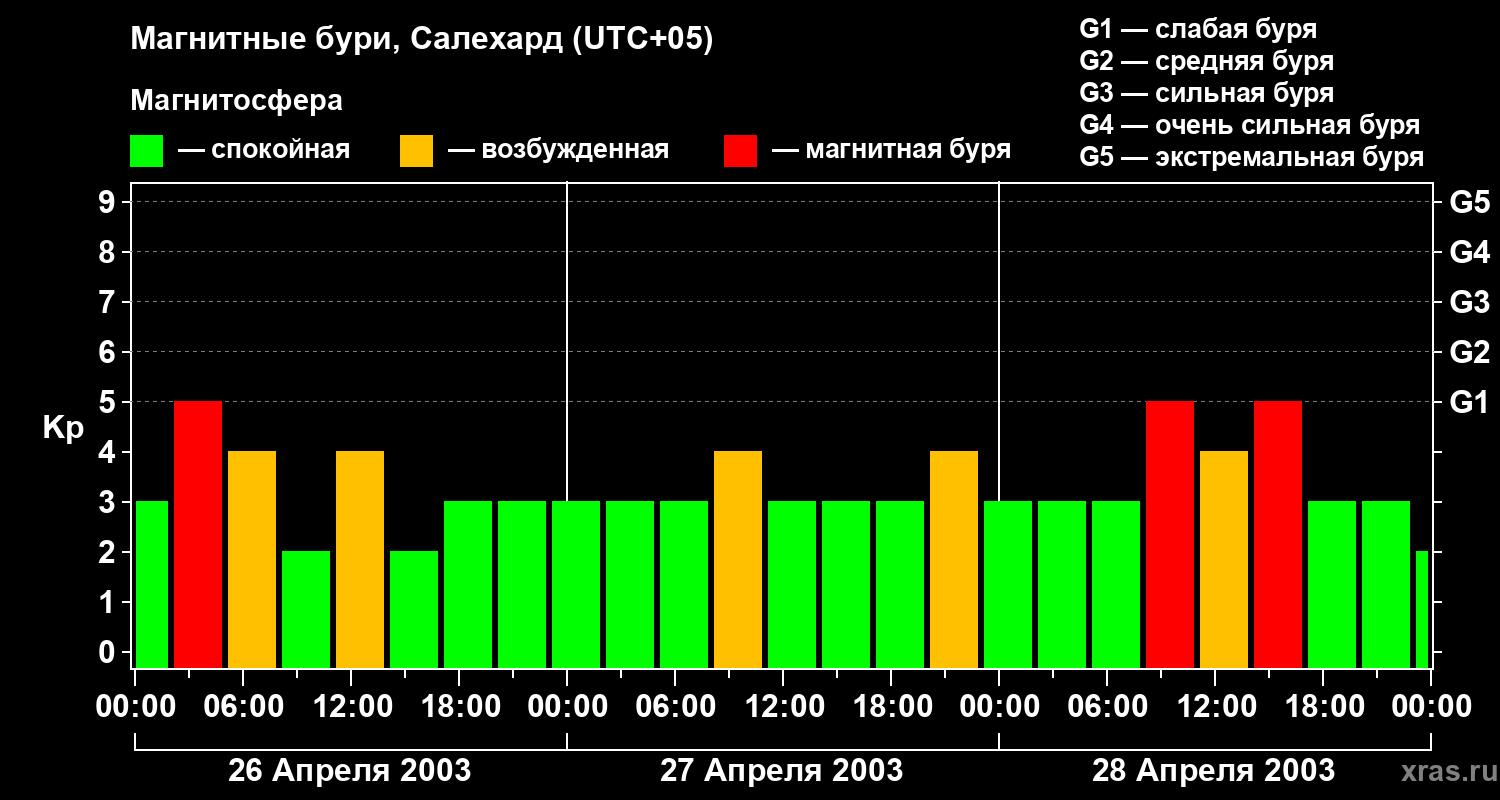The height and width of the screenshot is (800, 1500).
Task: Click the orange bar at 06:00 on 26 April
Action: coord(252,560)
